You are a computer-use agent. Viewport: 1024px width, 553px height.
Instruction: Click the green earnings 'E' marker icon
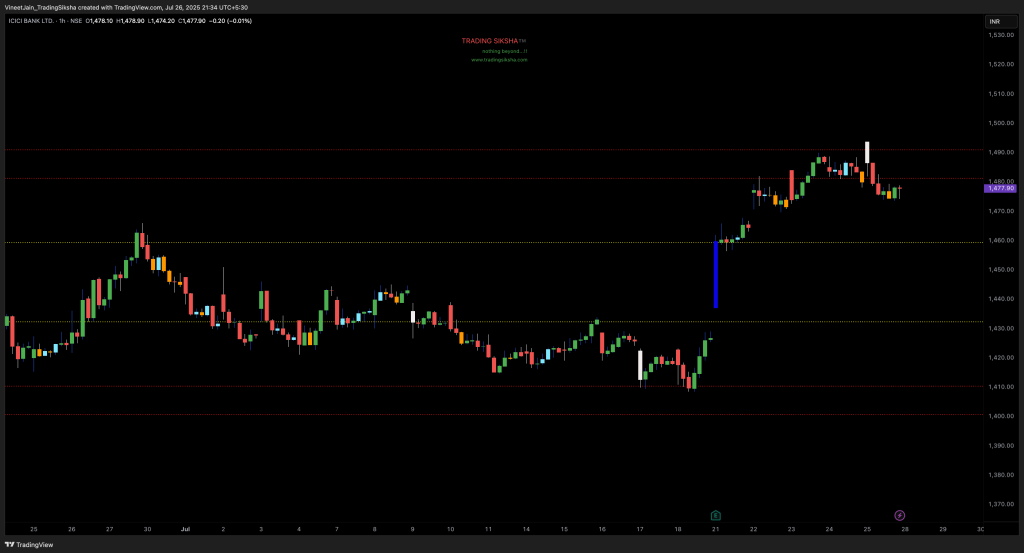715,514
